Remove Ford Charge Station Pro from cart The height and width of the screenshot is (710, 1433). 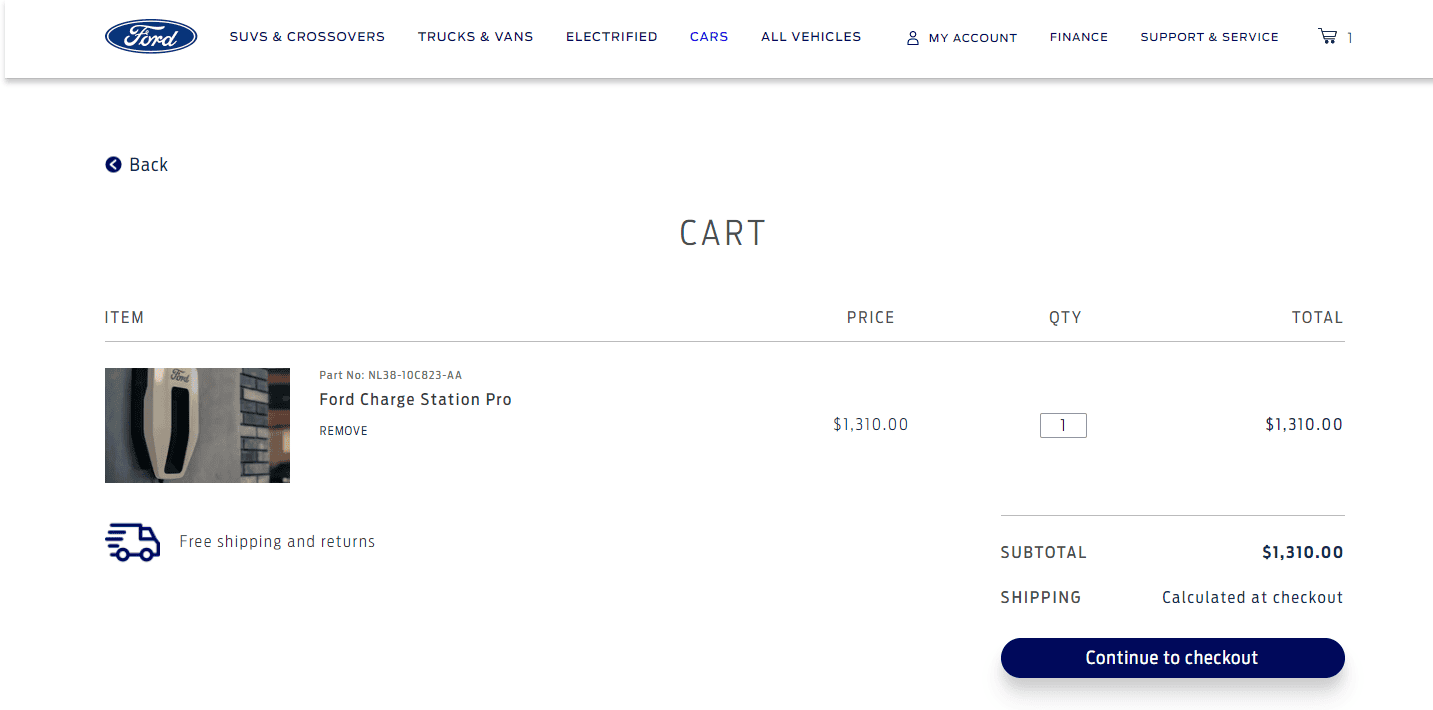click(343, 431)
